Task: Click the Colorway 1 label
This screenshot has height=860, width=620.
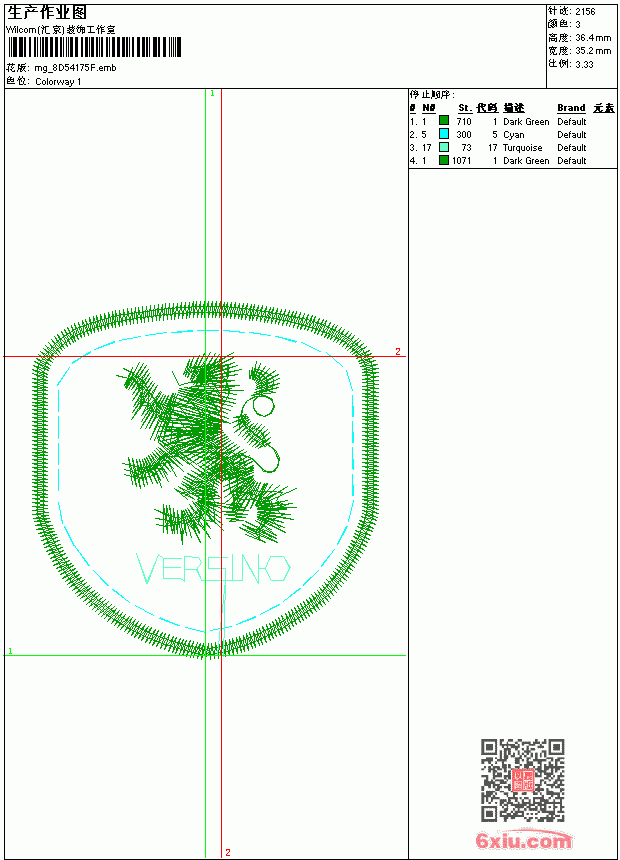Action: [x=58, y=82]
